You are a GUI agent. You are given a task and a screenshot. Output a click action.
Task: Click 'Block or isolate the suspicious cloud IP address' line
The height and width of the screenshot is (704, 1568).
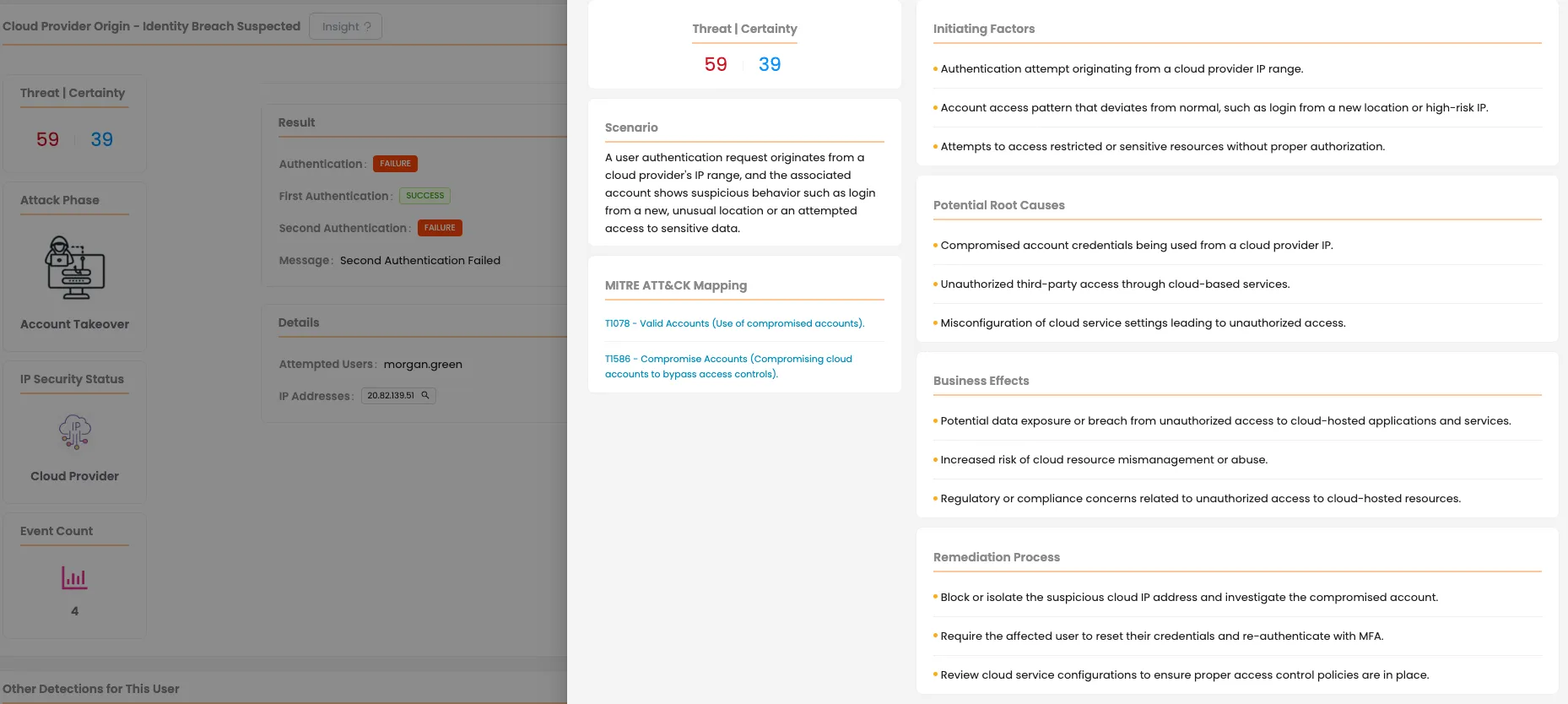click(1189, 597)
